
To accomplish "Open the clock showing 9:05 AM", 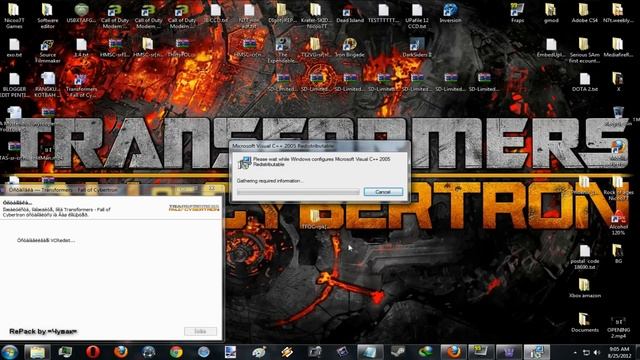I will [619, 352].
